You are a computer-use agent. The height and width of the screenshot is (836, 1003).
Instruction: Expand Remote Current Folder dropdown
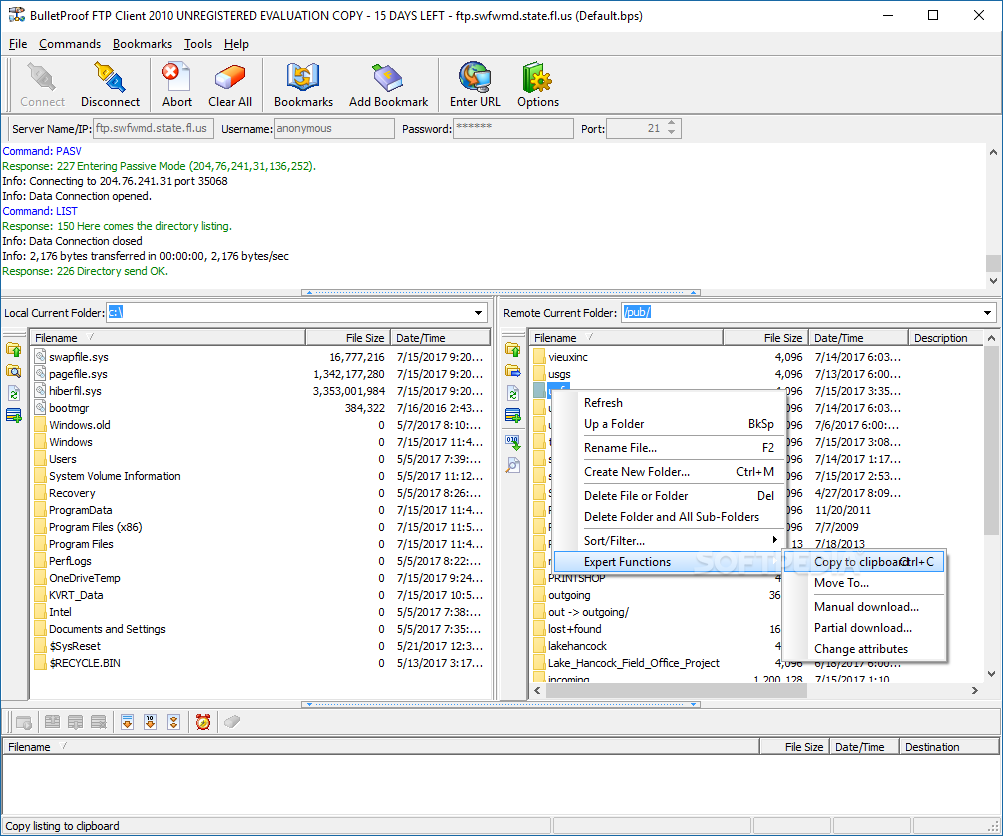[988, 313]
